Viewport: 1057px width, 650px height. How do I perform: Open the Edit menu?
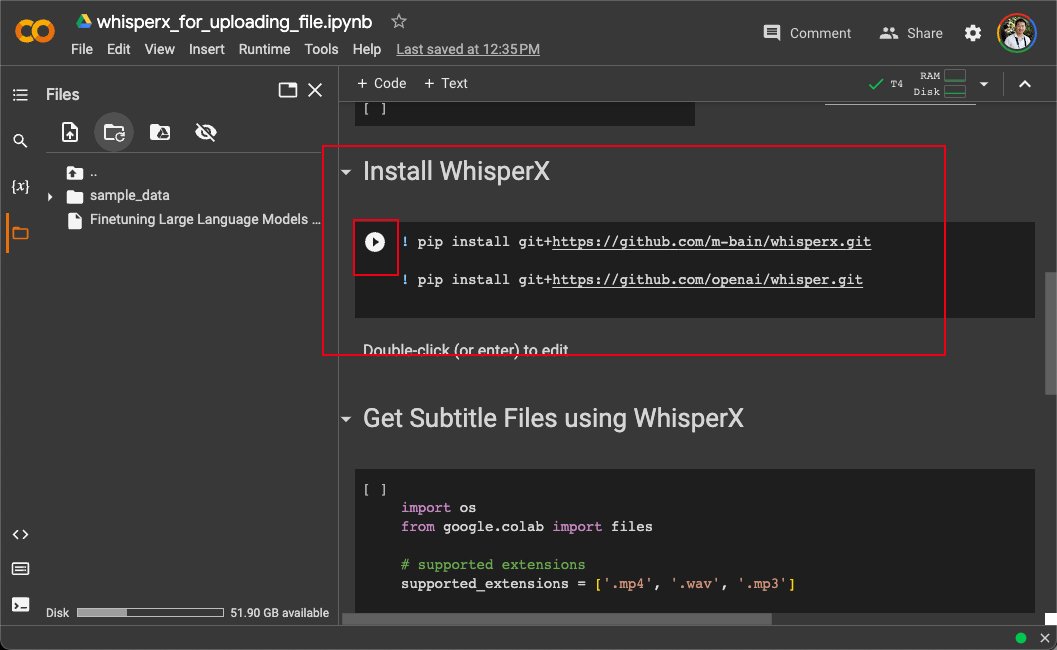click(x=119, y=49)
